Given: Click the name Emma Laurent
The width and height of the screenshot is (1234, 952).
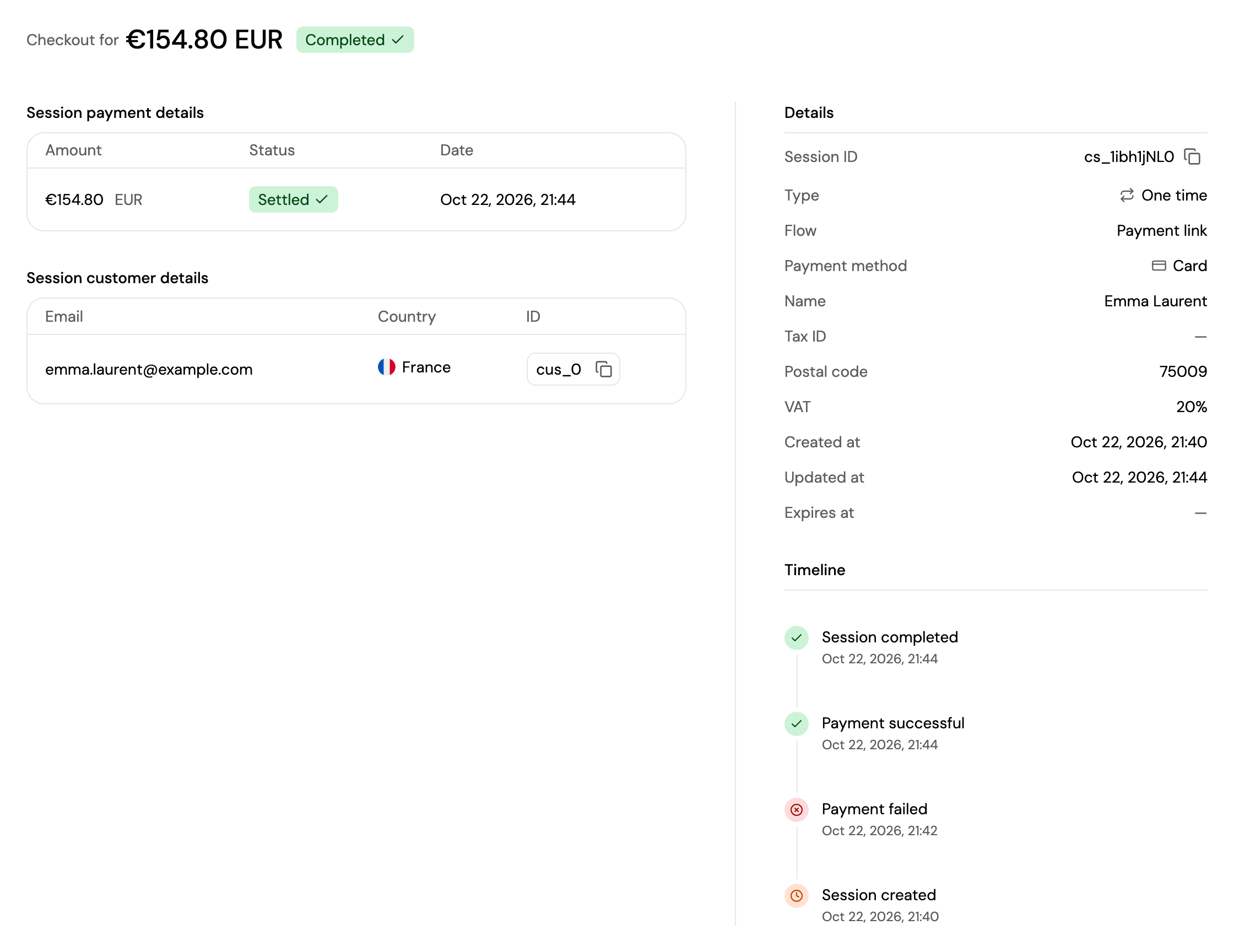Looking at the screenshot, I should coord(1155,301).
